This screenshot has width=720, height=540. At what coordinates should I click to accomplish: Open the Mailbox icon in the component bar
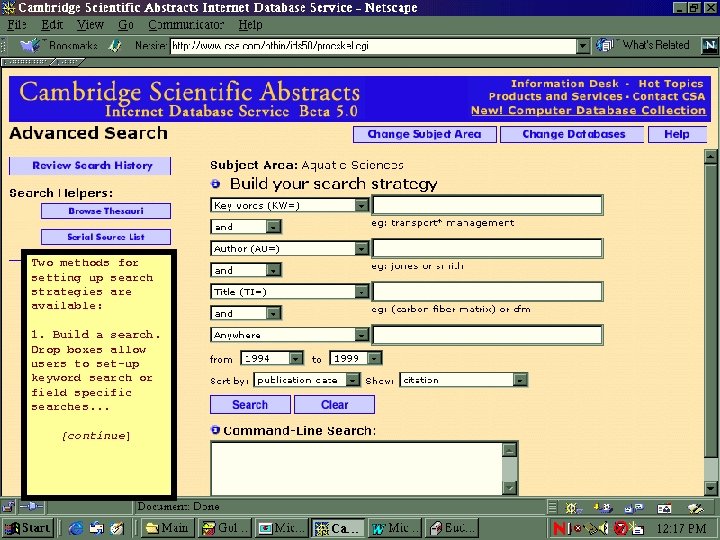pyautogui.click(x=603, y=508)
